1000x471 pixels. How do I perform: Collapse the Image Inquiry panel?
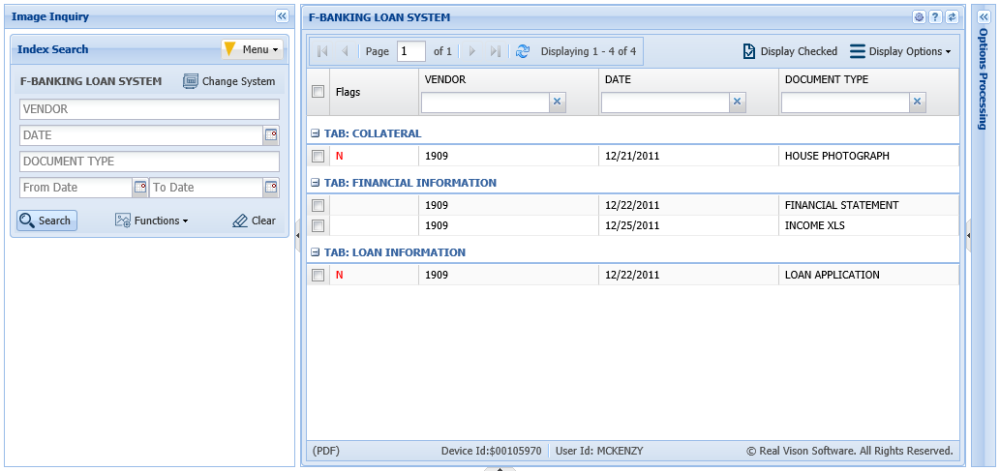click(x=282, y=17)
